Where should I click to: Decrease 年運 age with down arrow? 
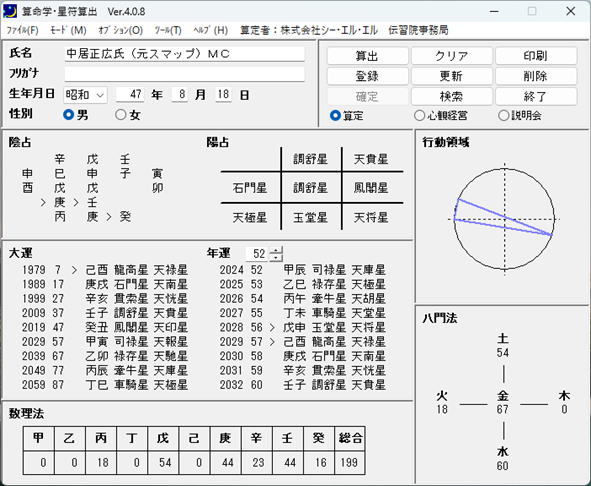[276, 258]
